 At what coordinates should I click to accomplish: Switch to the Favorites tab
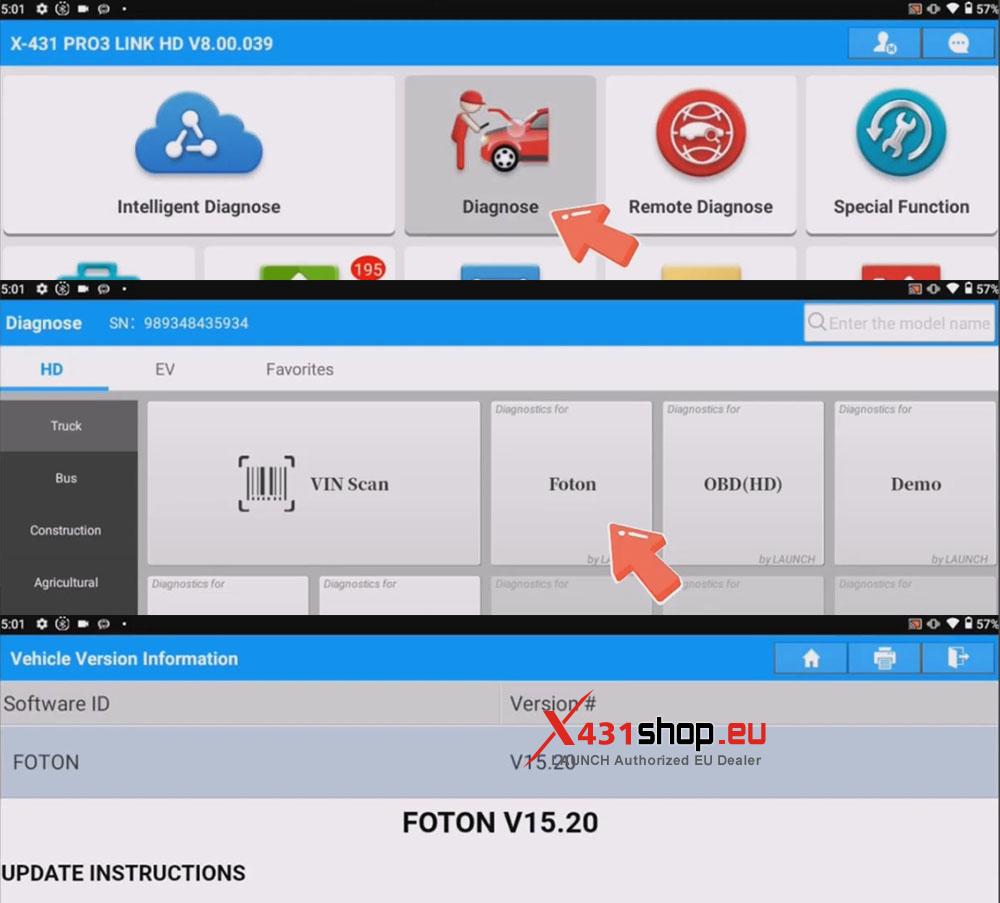pos(299,369)
